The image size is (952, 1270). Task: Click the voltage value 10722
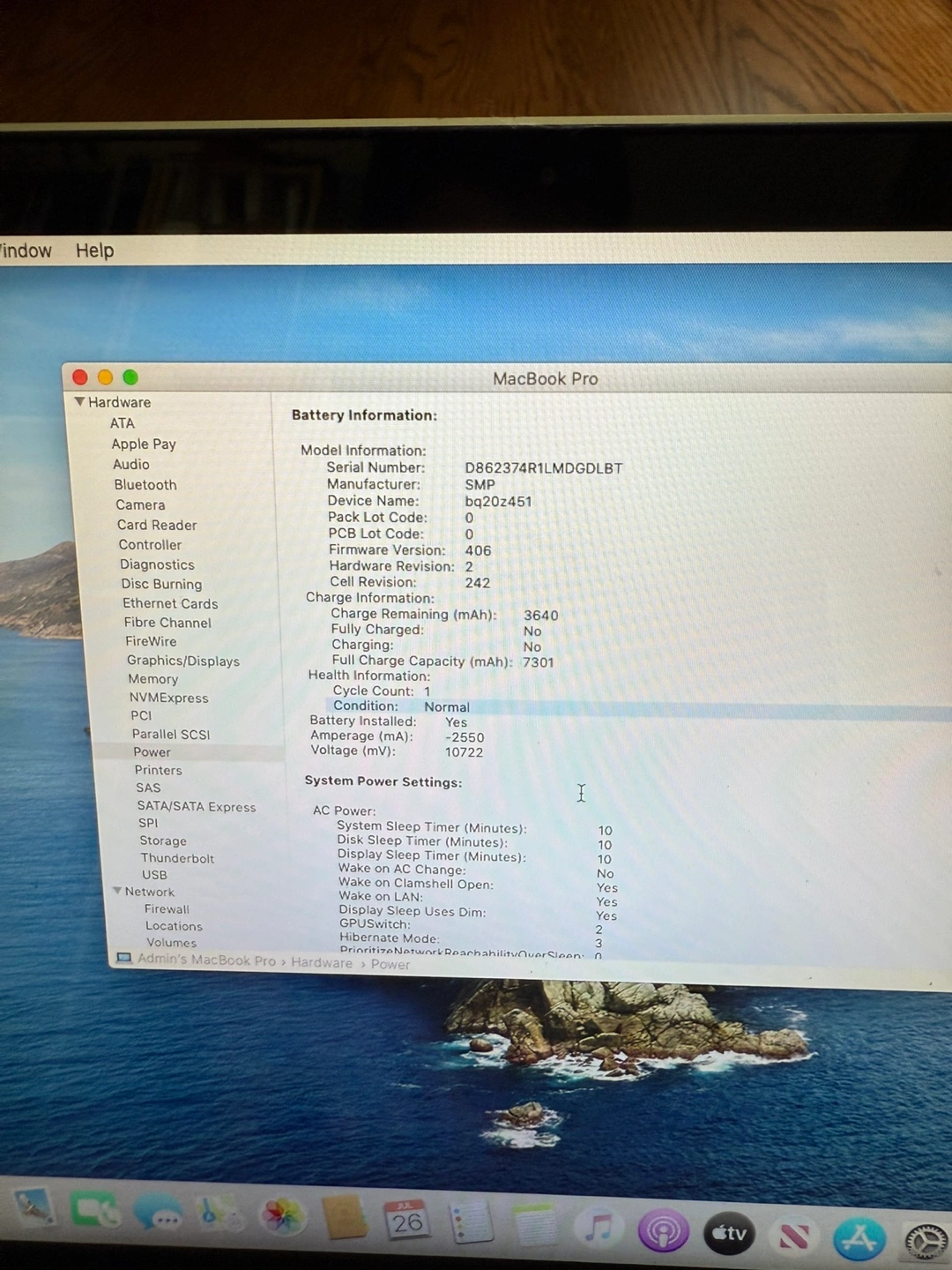coord(464,752)
